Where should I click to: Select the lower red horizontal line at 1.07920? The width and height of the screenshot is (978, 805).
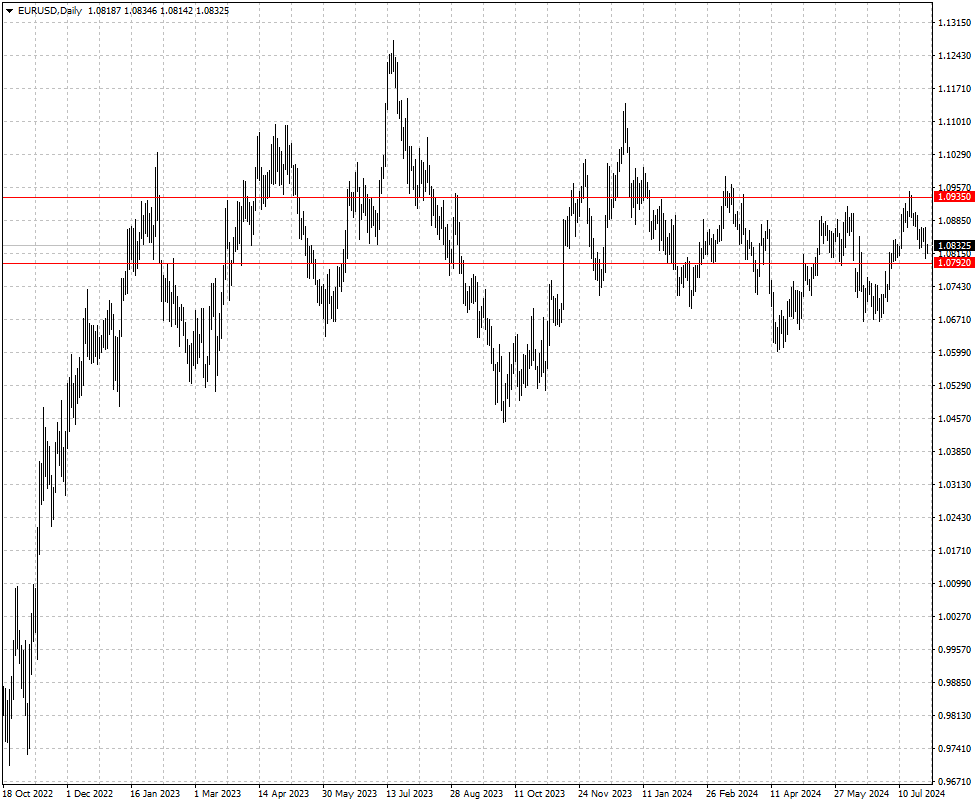[468, 263]
